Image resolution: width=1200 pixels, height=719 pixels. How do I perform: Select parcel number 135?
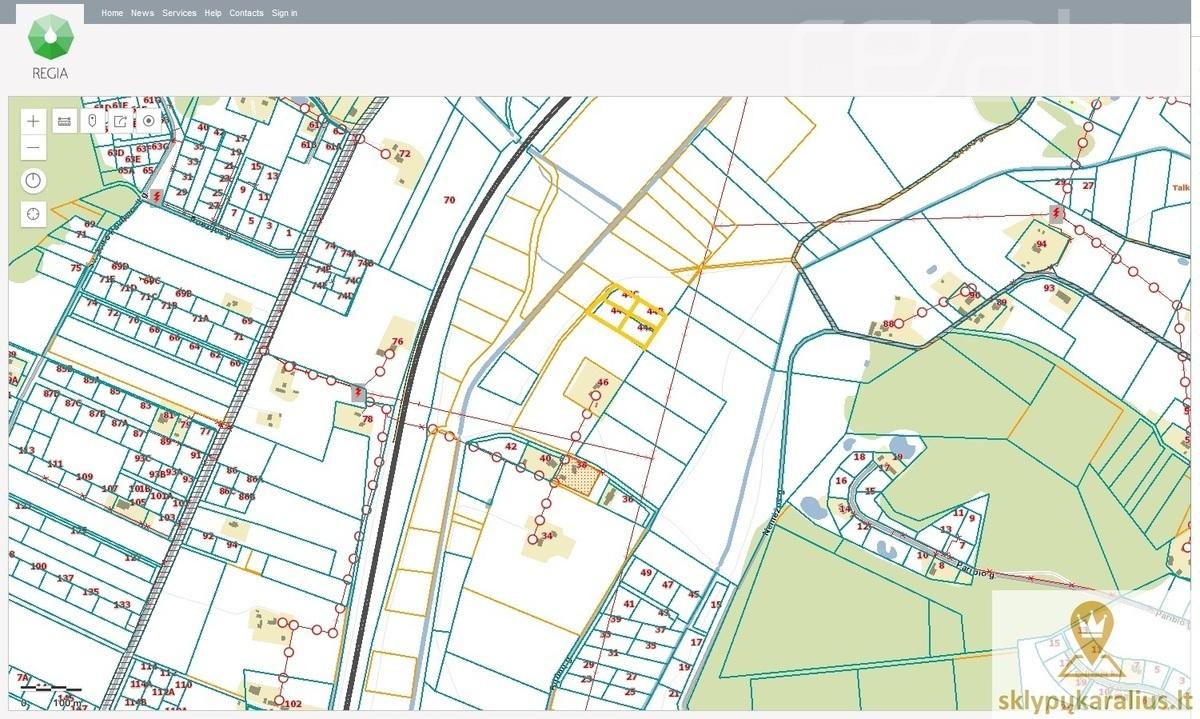(90, 592)
